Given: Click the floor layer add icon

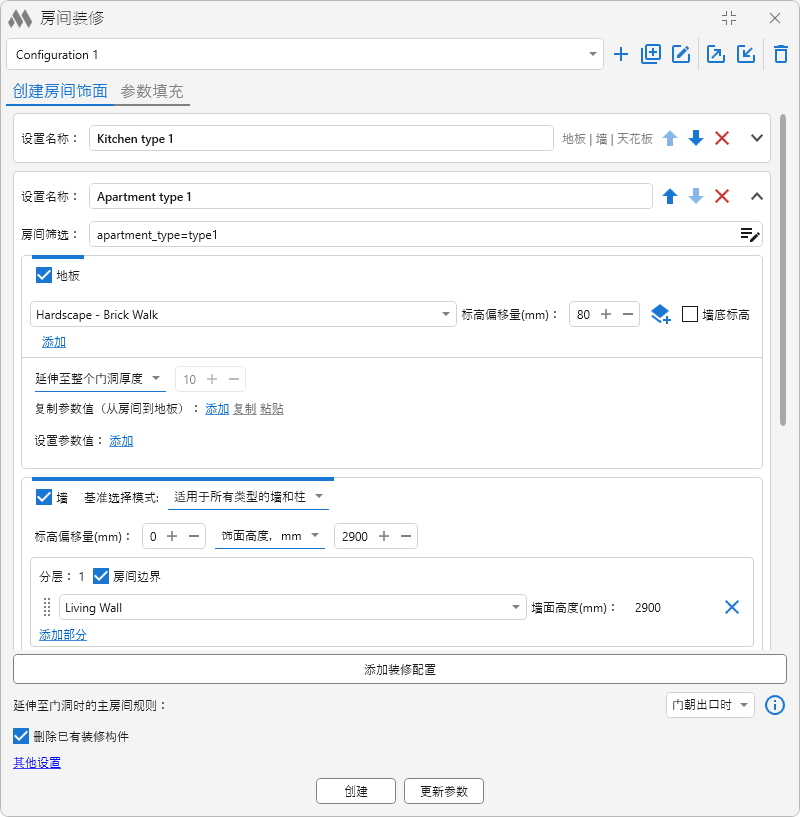Looking at the screenshot, I should point(660,314).
